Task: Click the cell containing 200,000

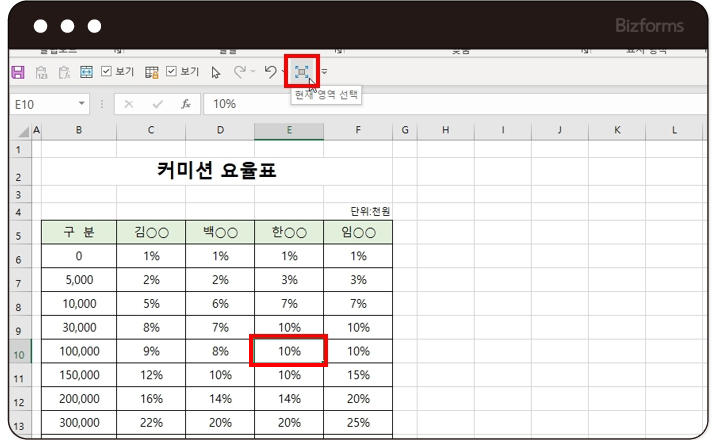Action: [x=79, y=399]
